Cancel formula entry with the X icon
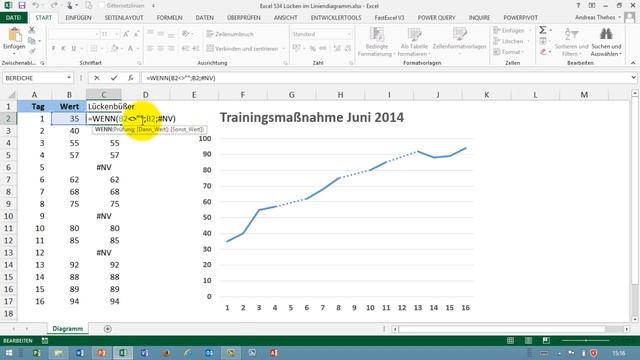The width and height of the screenshot is (640, 360). pyautogui.click(x=97, y=78)
